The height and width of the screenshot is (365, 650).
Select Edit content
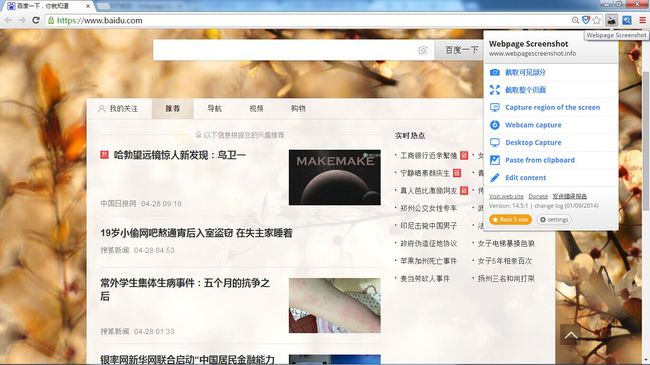point(525,178)
